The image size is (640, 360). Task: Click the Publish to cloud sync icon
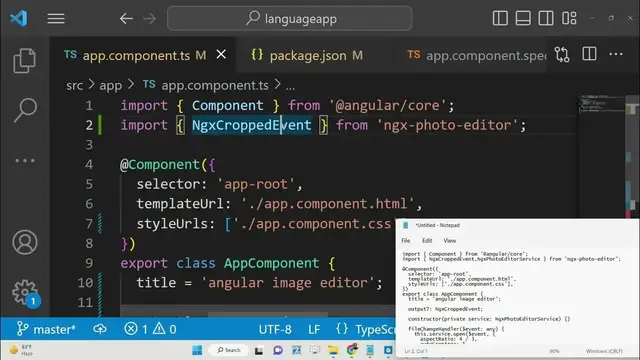pos(100,329)
